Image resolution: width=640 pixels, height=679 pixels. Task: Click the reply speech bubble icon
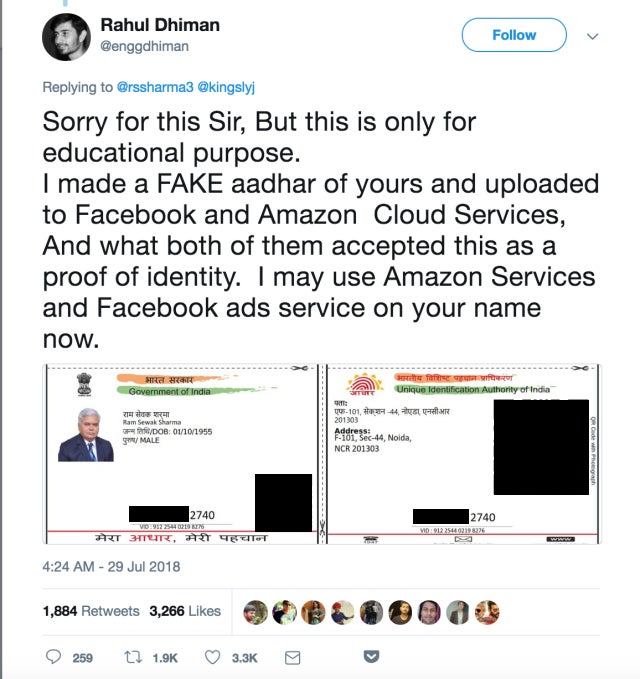tap(53, 656)
